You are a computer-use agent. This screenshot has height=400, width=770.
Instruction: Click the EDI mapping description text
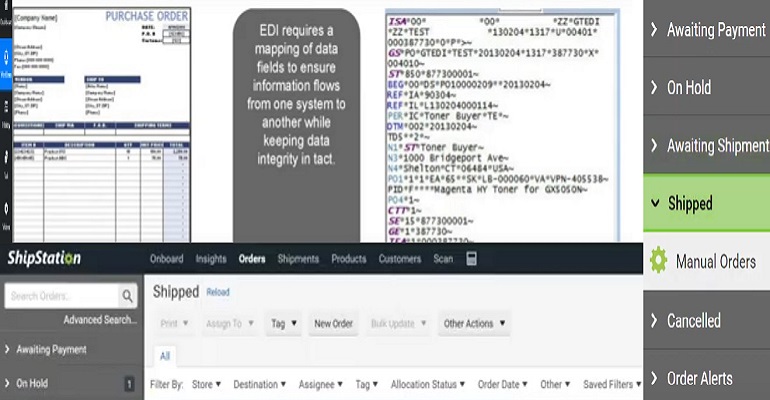point(296,95)
